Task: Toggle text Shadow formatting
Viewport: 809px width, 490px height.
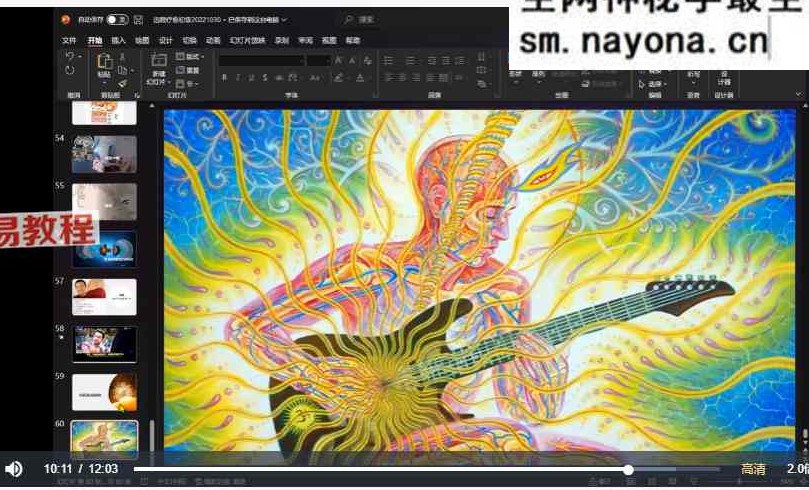Action: coord(265,78)
